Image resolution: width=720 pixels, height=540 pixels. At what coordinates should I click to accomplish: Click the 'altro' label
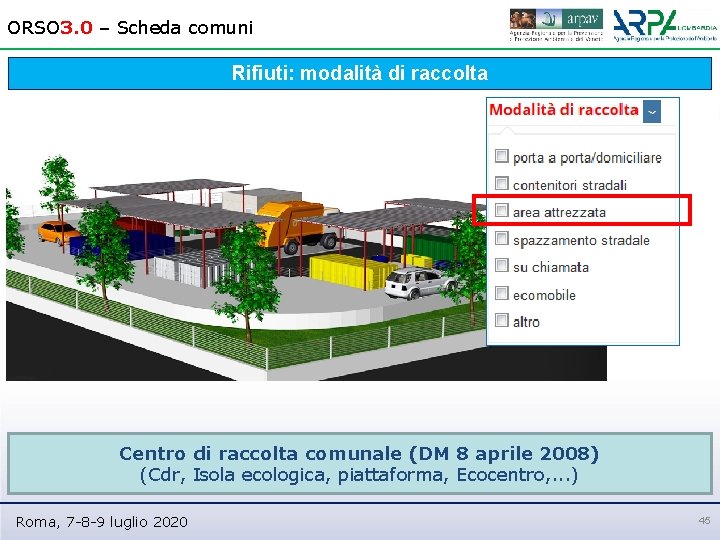click(526, 322)
